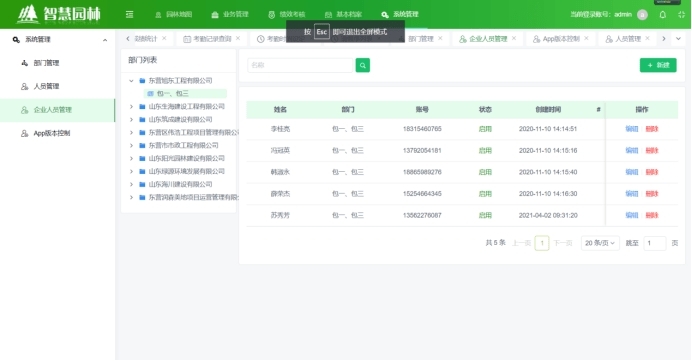Open 人员管理 in the sidebar
The image size is (692, 361).
(46, 86)
